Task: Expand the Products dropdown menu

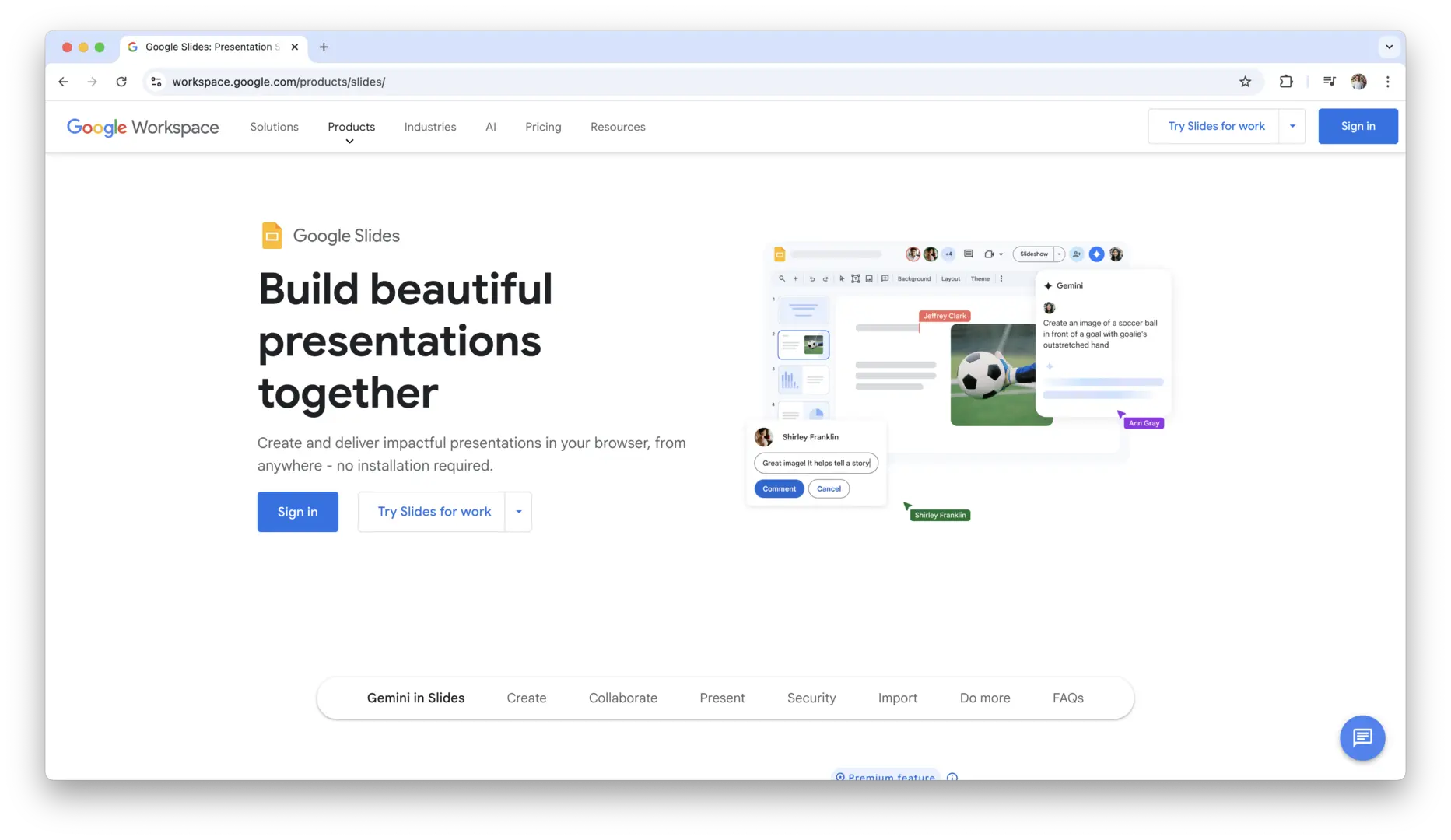Action: 351,128
